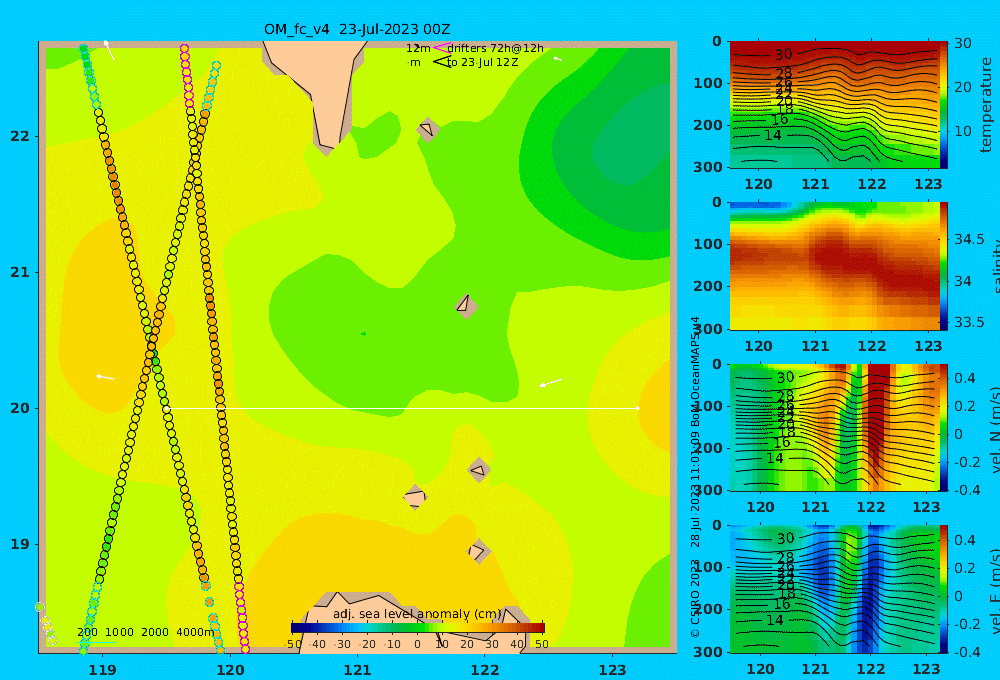Click contour label '14' in temperature panel
1000x680 pixels.
(772, 135)
